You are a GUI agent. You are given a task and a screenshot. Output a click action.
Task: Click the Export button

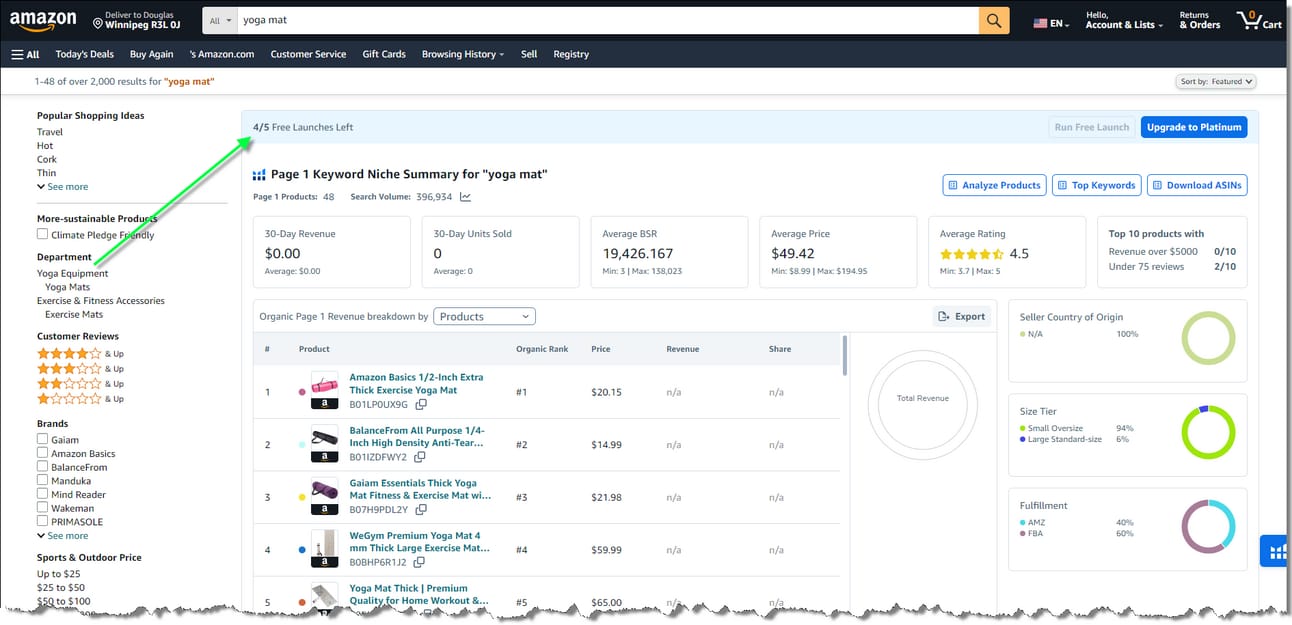(x=961, y=316)
